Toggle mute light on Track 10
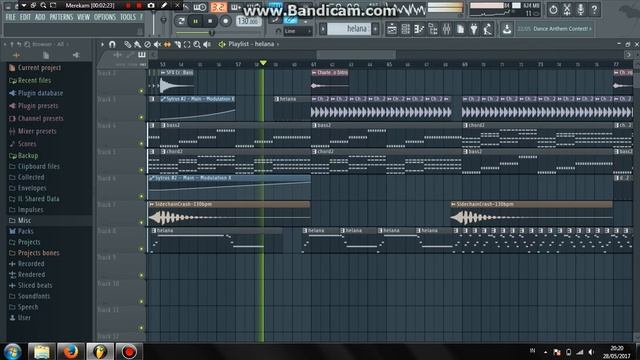This screenshot has width=640, height=360. point(142,301)
